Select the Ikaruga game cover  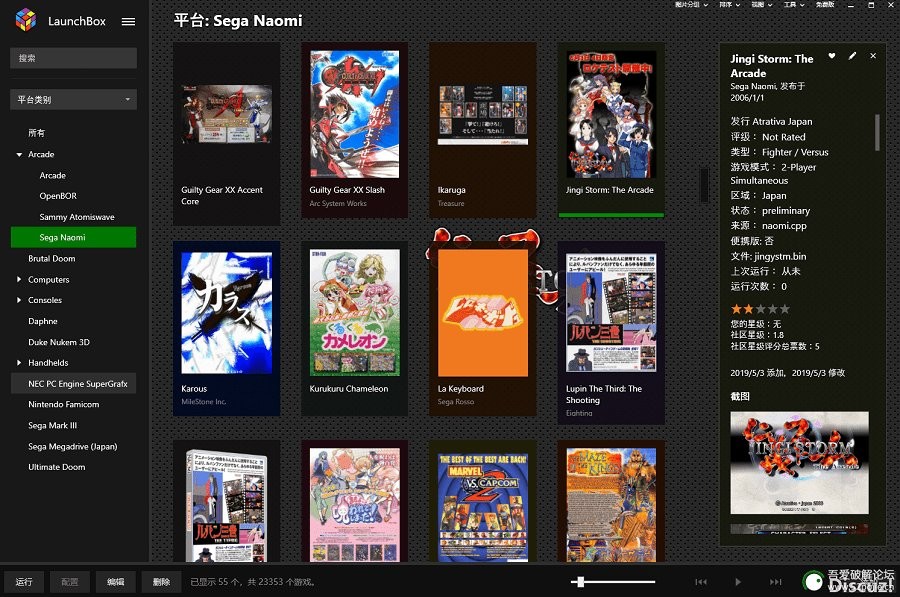(483, 128)
